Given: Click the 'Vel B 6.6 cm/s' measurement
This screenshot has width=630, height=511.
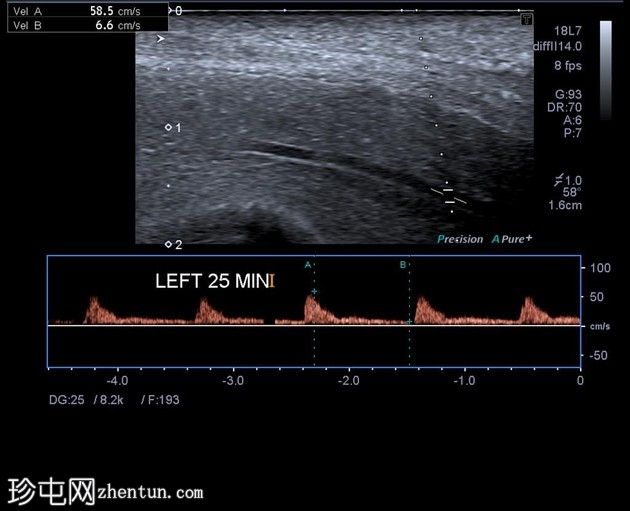Looking at the screenshot, I should [x=77, y=26].
